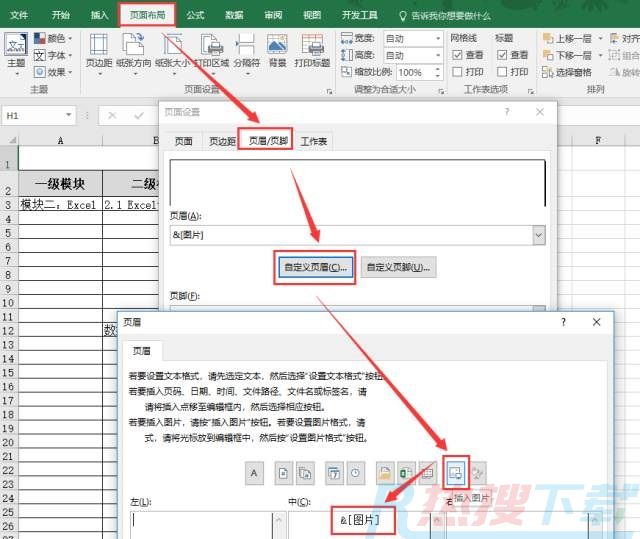This screenshot has height=539, width=640.
Task: Switch to the 插入 ribbon tab
Action: pyautogui.click(x=100, y=16)
